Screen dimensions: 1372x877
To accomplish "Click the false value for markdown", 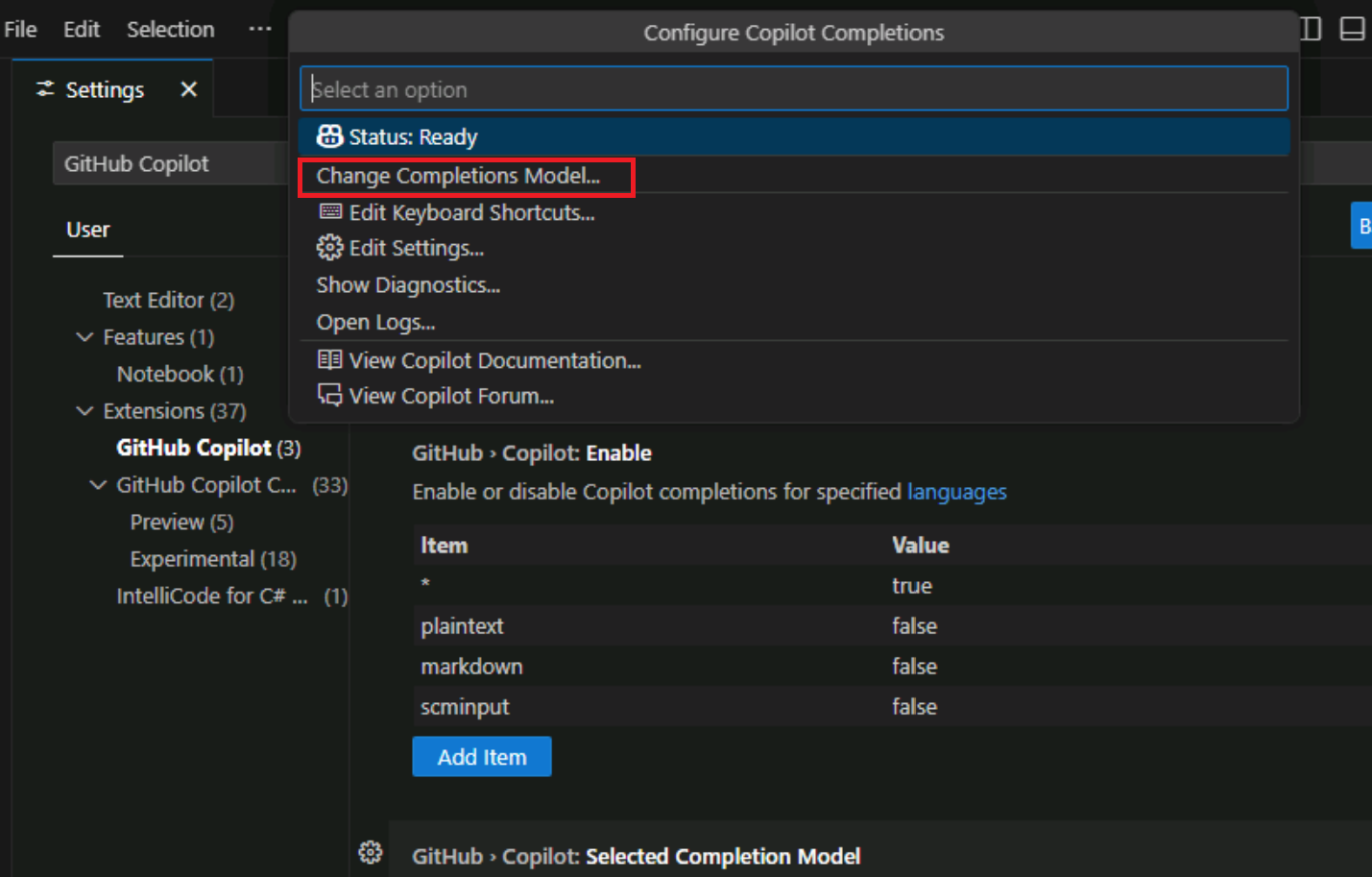I will point(915,666).
